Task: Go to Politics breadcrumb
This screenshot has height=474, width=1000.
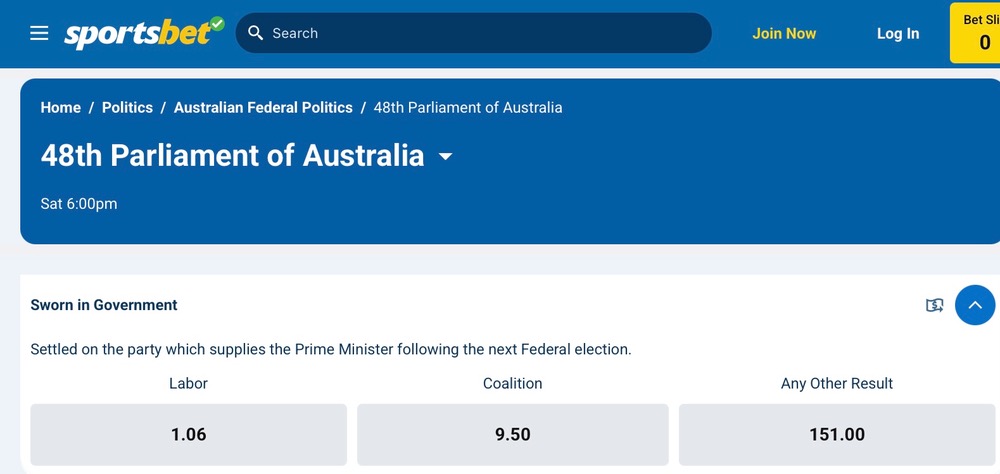Action: [x=128, y=108]
